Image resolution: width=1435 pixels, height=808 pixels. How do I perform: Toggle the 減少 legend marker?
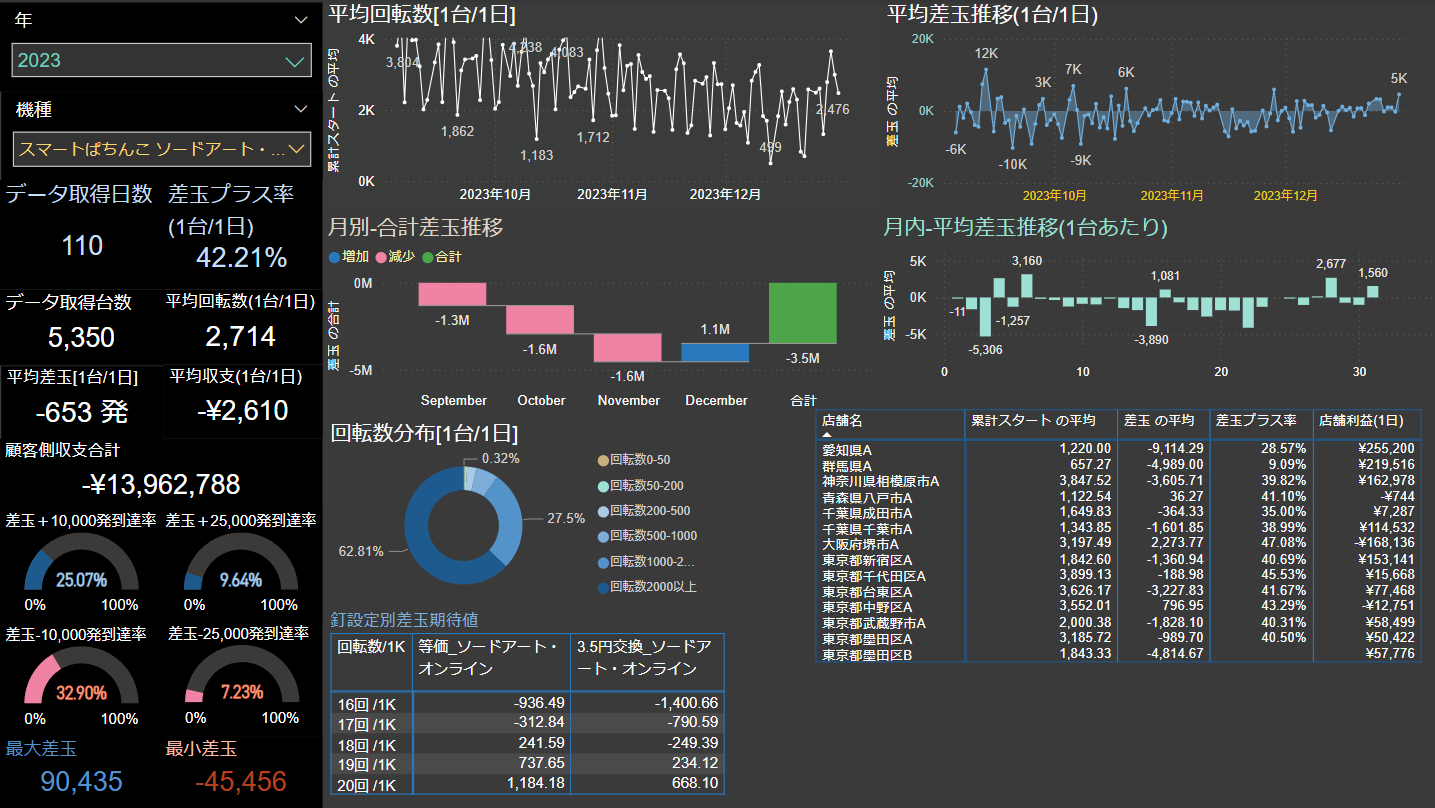tap(381, 257)
